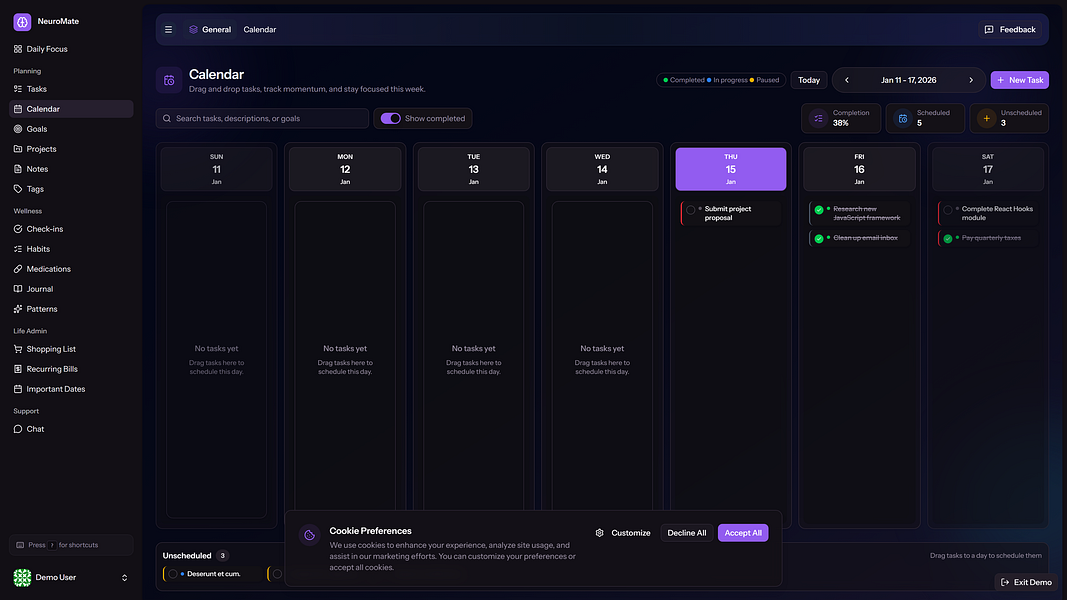Click the calendar clock icon beside title
Image resolution: width=1067 pixels, height=600 pixels.
[x=169, y=80]
